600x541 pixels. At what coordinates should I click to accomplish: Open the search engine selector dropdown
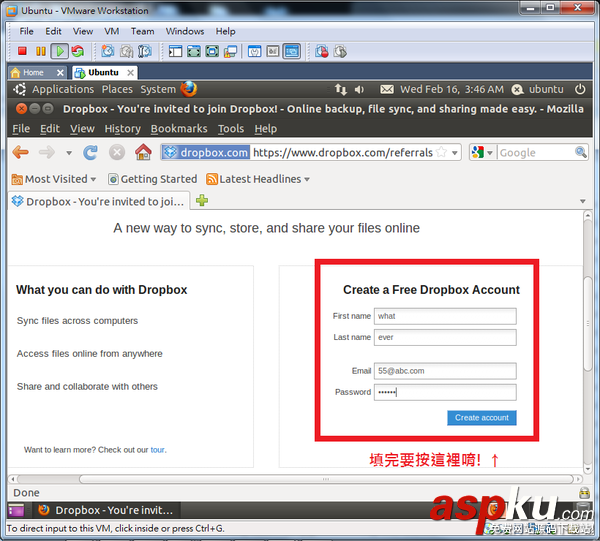489,153
